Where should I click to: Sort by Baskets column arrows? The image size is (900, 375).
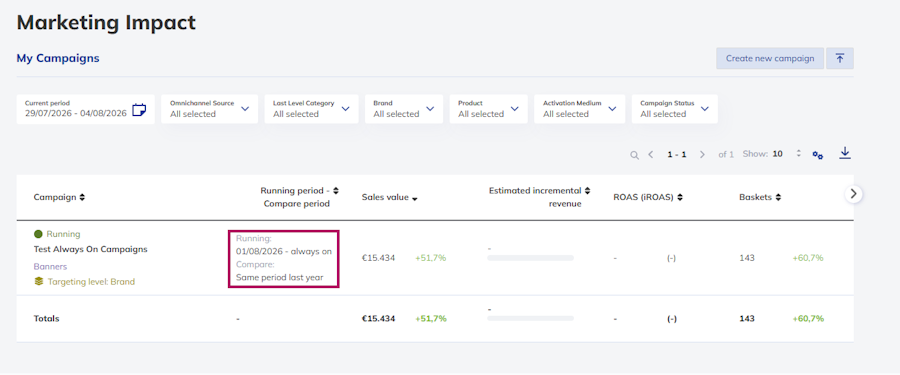778,197
